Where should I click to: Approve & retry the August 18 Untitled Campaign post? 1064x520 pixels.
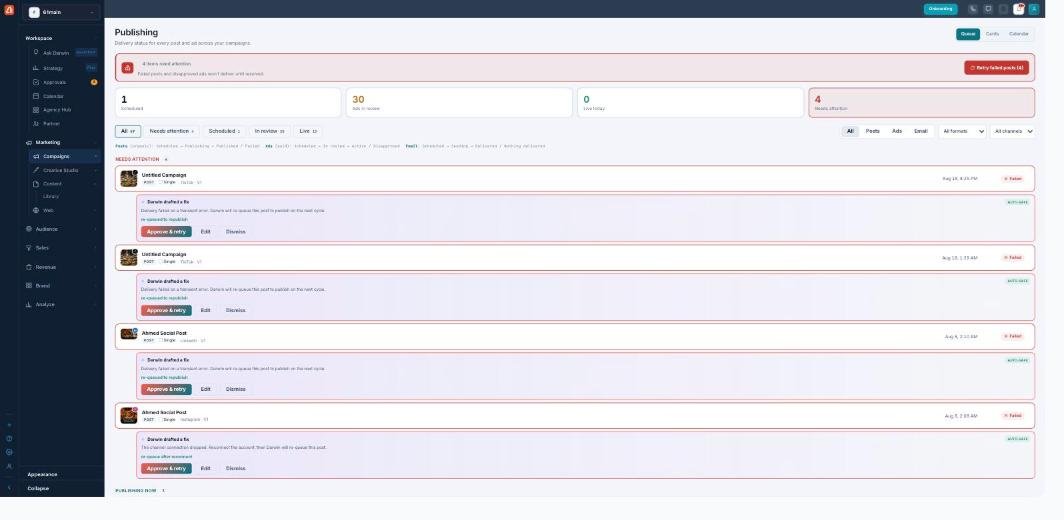pos(166,231)
